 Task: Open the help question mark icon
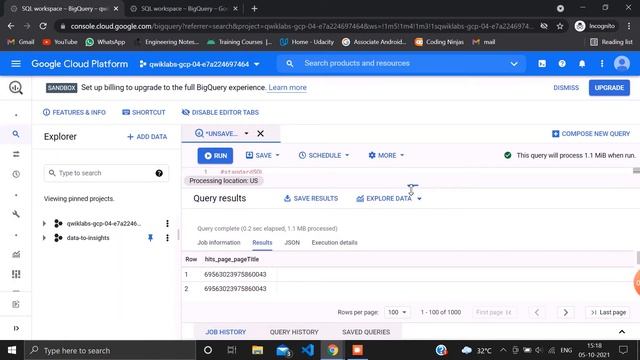(562, 64)
